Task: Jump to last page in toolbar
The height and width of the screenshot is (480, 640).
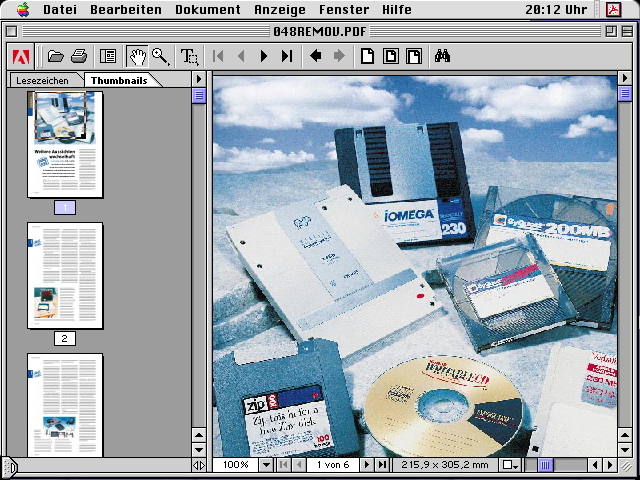Action: 287,56
